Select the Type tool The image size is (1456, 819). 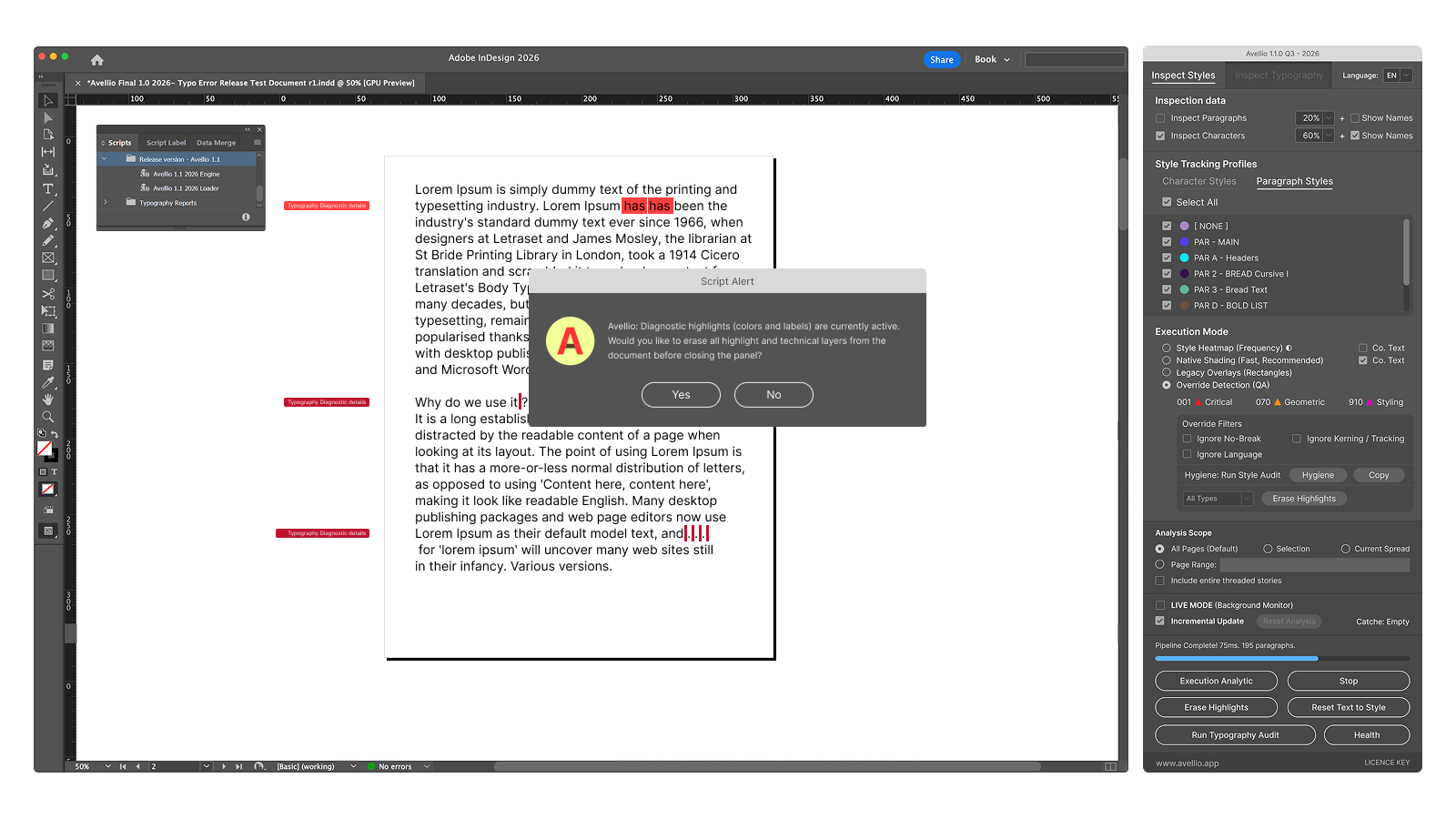48,188
